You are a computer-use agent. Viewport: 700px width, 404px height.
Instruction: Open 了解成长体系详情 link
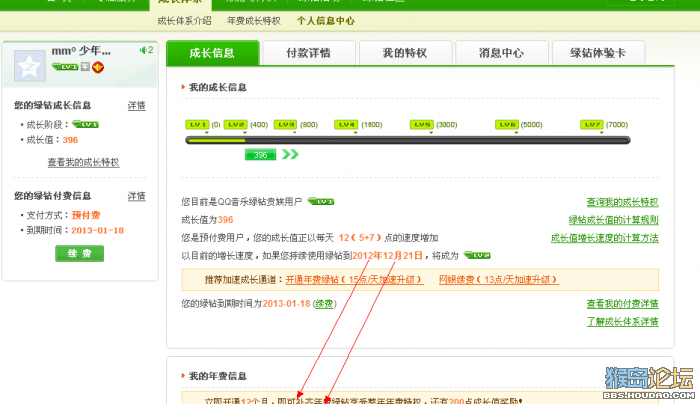[x=622, y=322]
